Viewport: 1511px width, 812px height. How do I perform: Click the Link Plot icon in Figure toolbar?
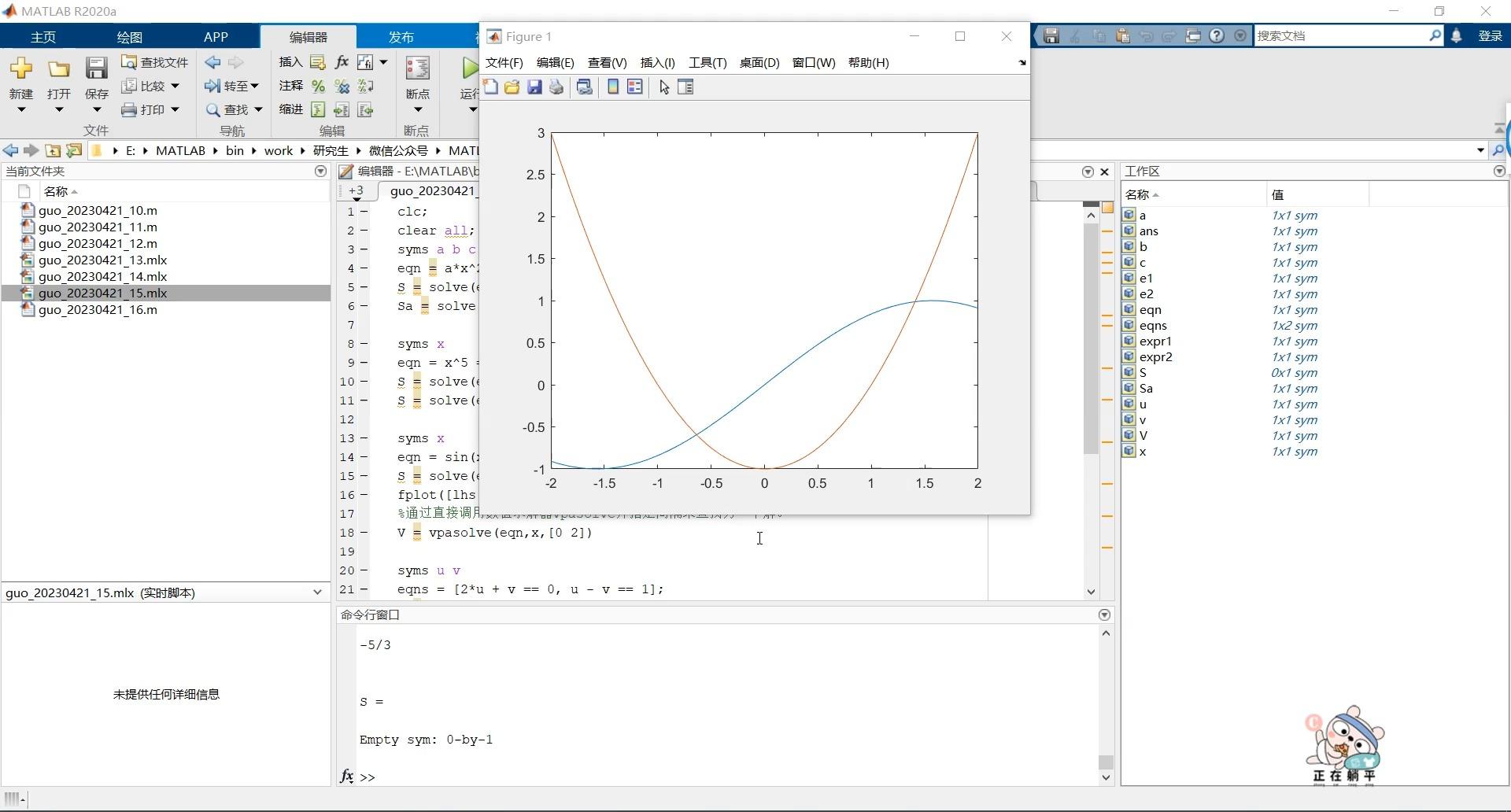(585, 87)
